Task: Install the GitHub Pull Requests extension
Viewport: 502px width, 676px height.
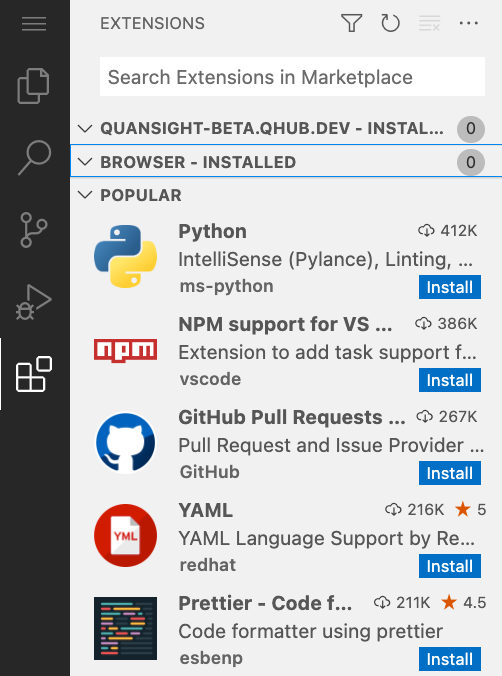Action: coord(450,473)
